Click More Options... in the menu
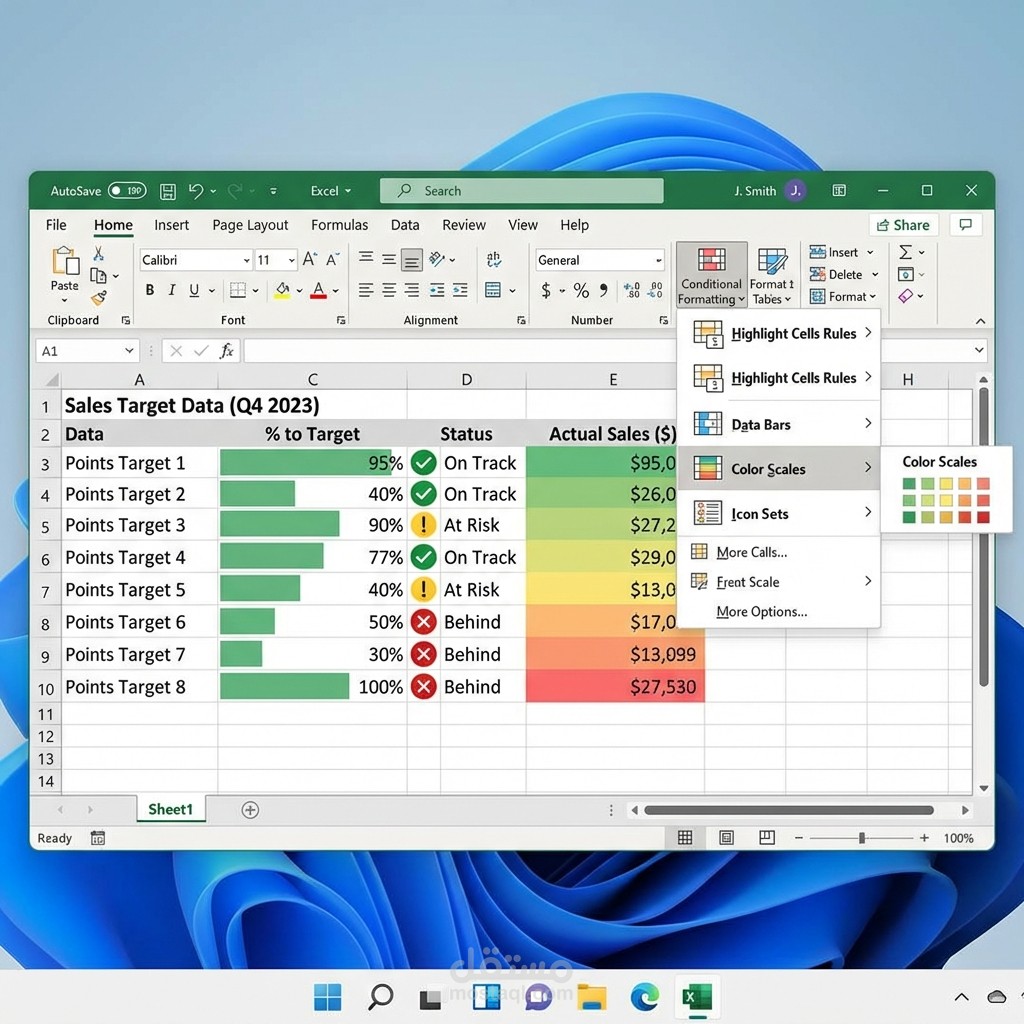This screenshot has width=1024, height=1024. click(761, 612)
